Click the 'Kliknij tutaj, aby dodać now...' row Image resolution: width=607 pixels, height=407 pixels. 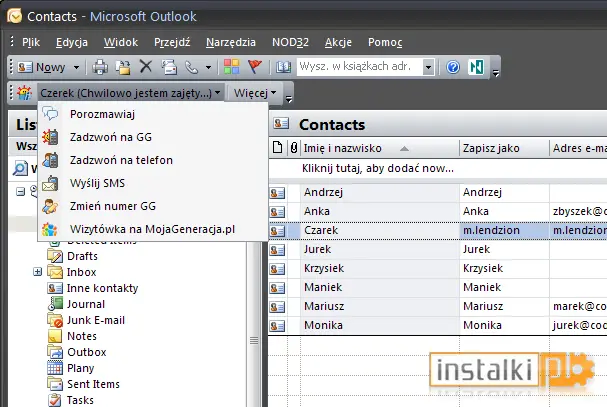point(438,168)
